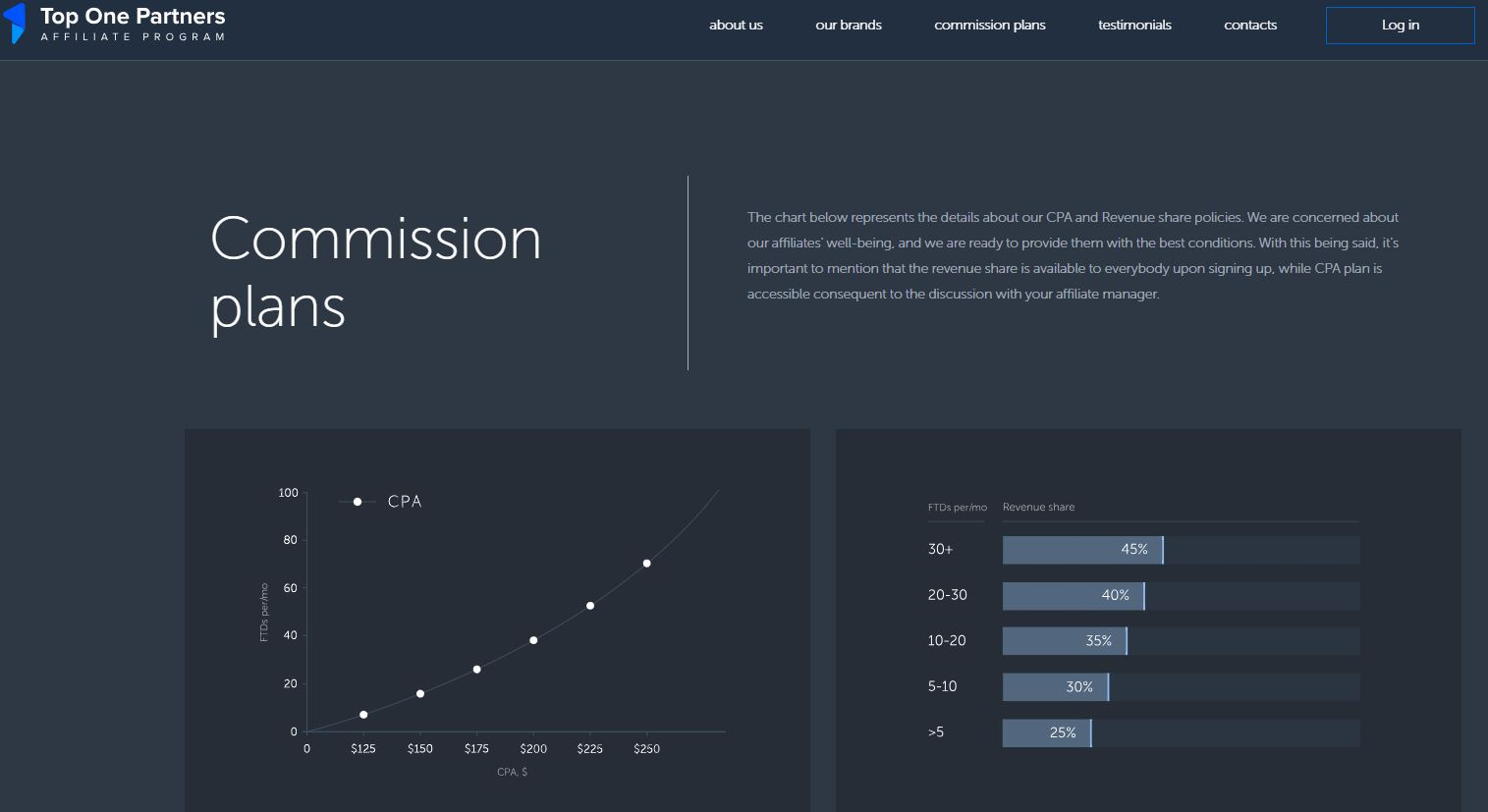1488x812 pixels.
Task: Pick the $175 chart data point
Action: [x=477, y=670]
